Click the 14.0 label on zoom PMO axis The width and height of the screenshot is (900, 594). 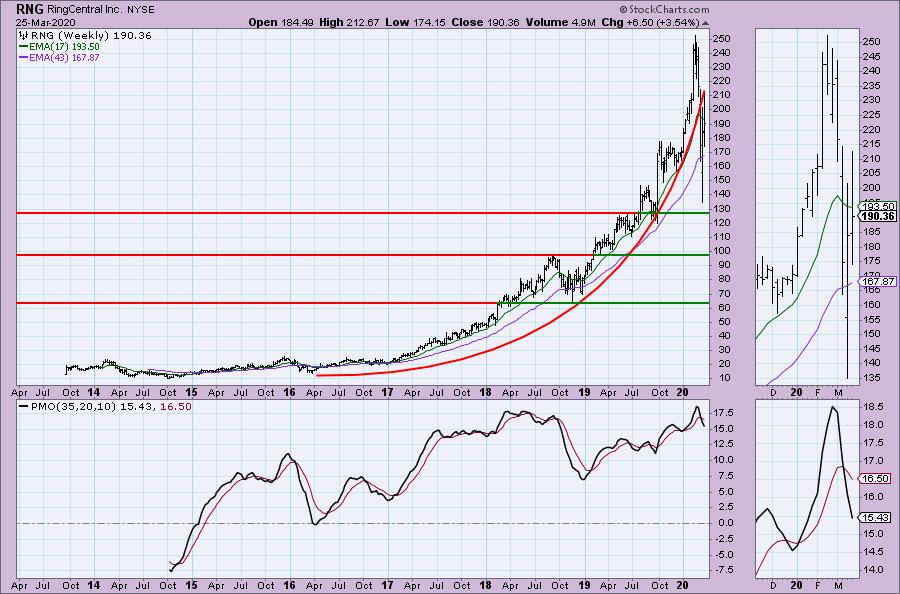(x=872, y=570)
